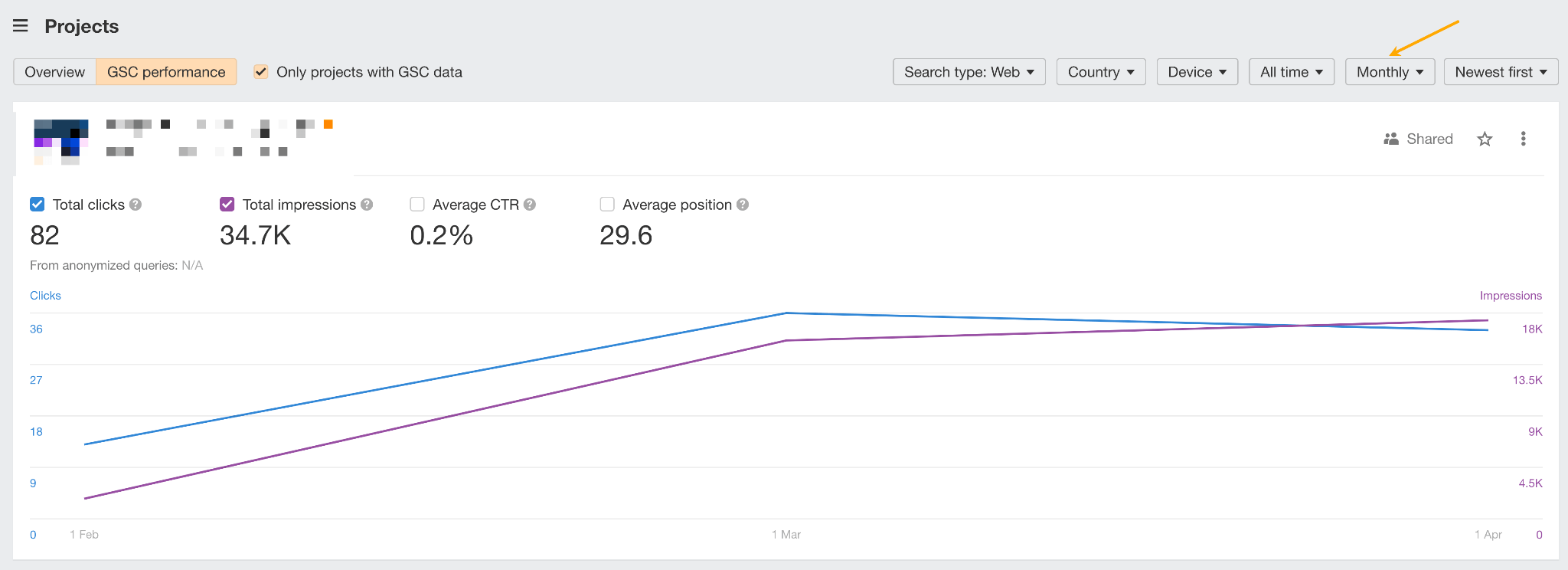Image resolution: width=1568 pixels, height=570 pixels.
Task: Open the hamburger navigation menu
Action: click(21, 26)
